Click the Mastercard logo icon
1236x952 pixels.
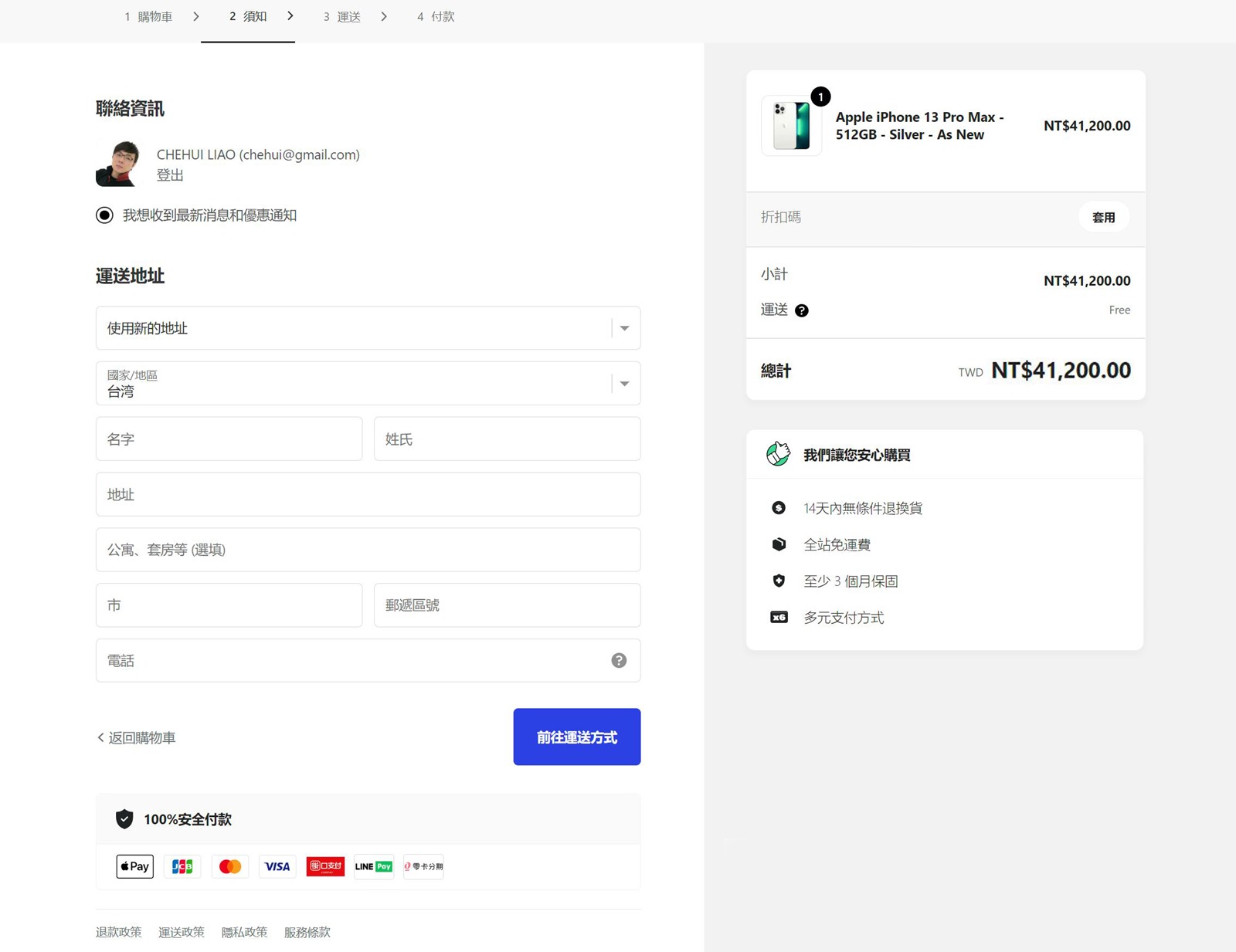click(x=230, y=866)
